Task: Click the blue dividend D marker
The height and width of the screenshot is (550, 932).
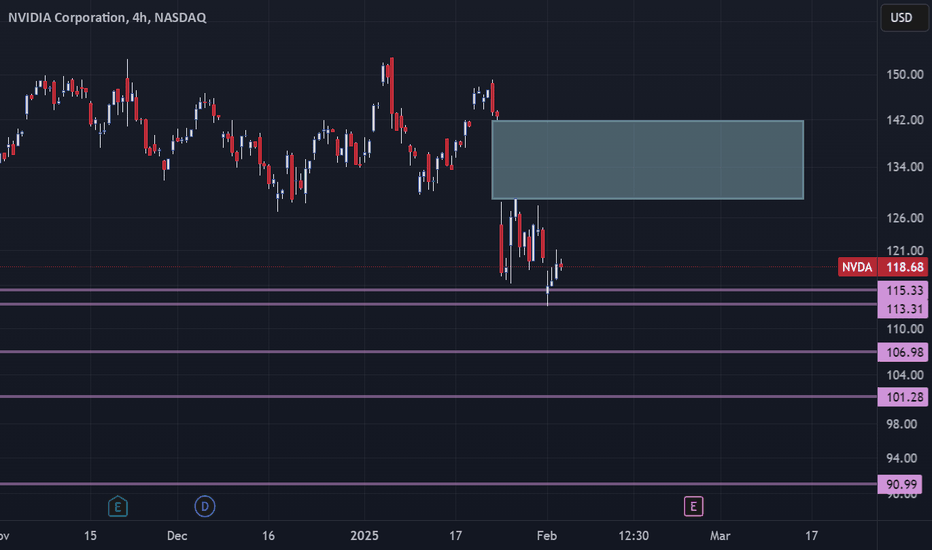Action: point(204,507)
